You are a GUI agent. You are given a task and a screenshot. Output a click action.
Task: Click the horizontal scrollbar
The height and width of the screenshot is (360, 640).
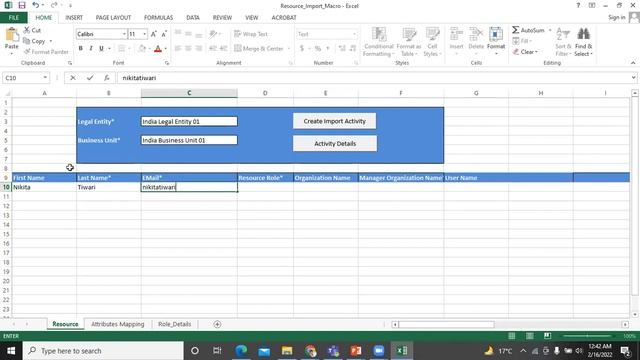pyautogui.click(x=447, y=324)
